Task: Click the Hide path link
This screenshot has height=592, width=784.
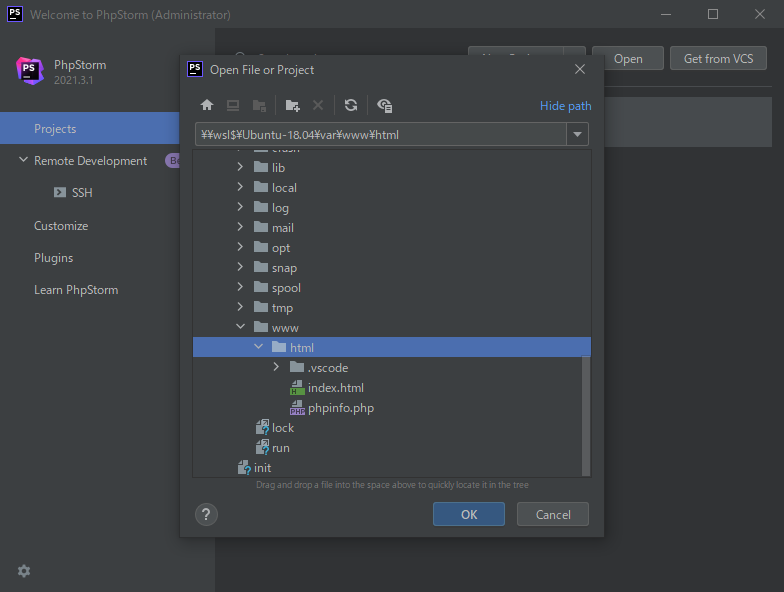Action: [565, 106]
